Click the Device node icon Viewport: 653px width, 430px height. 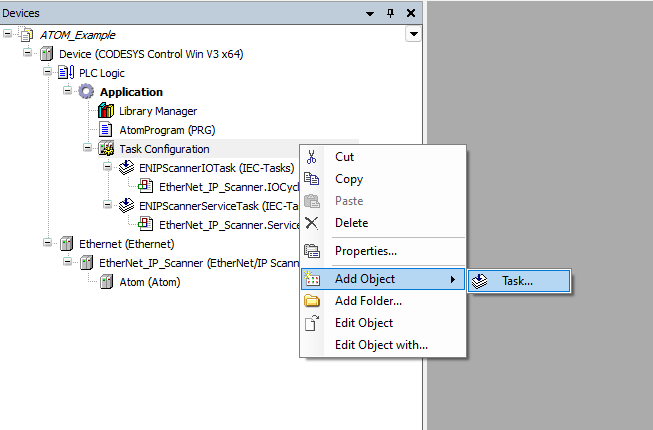47,54
